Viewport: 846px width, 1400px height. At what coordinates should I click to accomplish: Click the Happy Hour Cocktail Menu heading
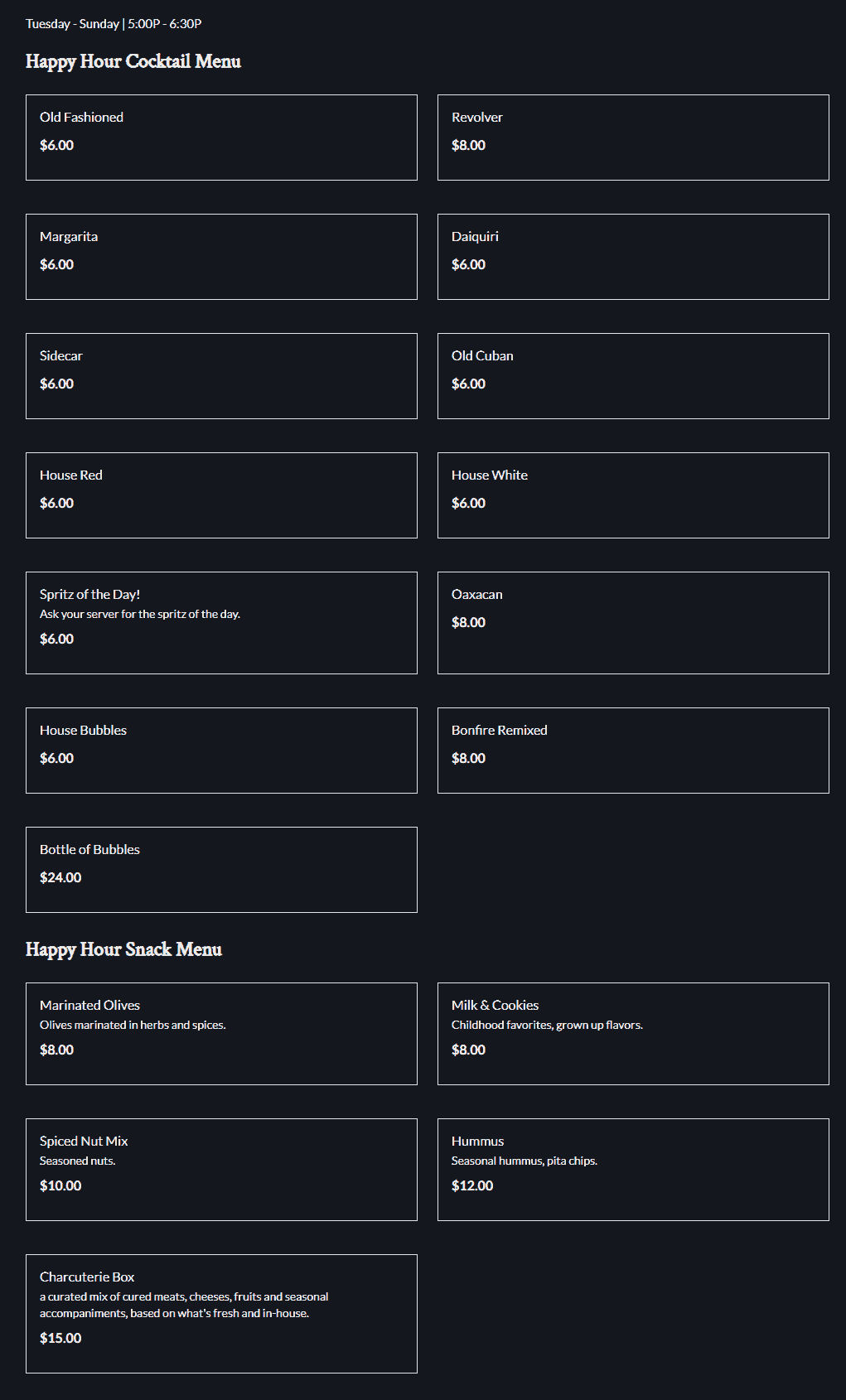point(133,62)
